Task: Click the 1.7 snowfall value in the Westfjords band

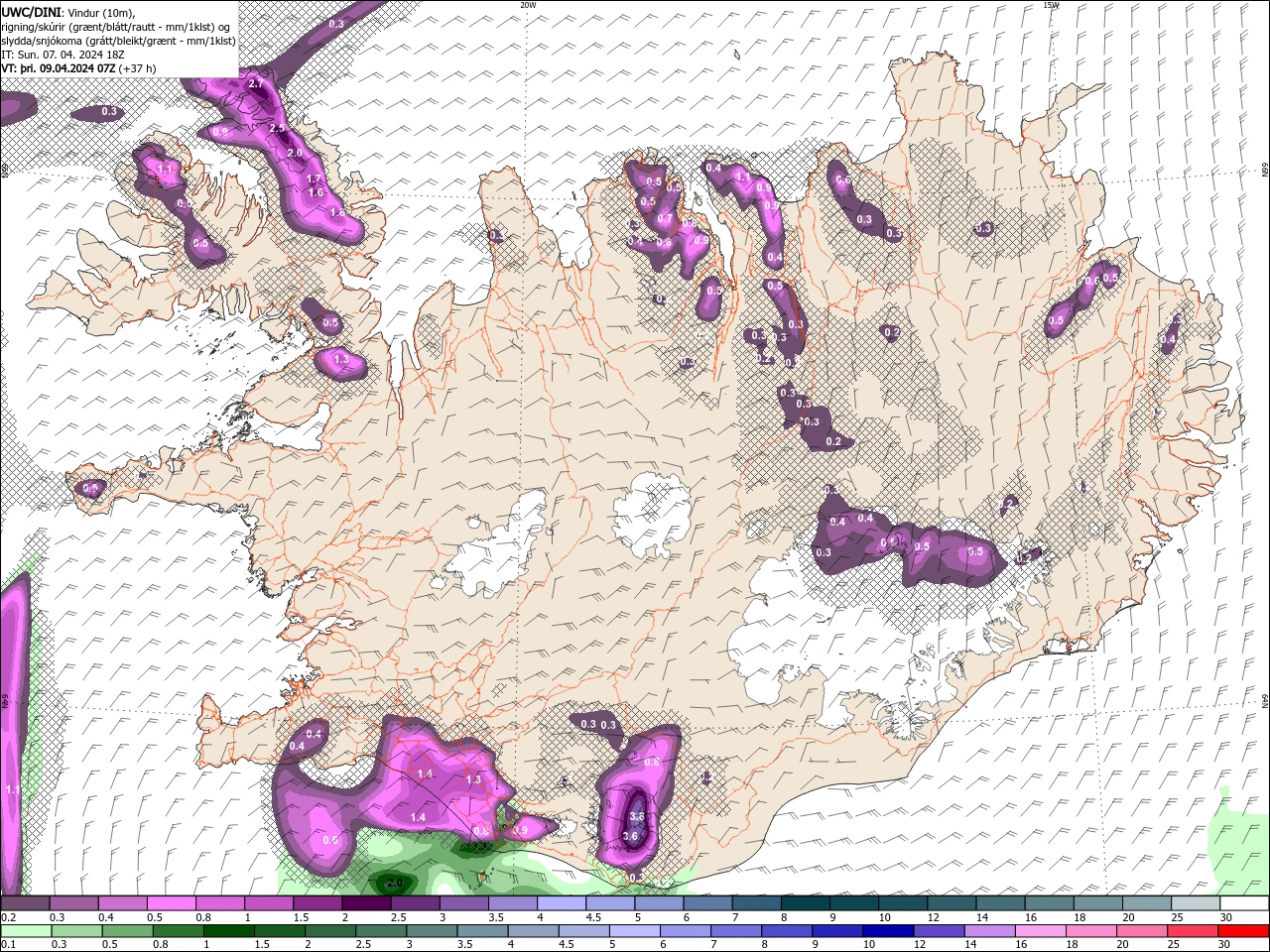Action: pyautogui.click(x=315, y=179)
